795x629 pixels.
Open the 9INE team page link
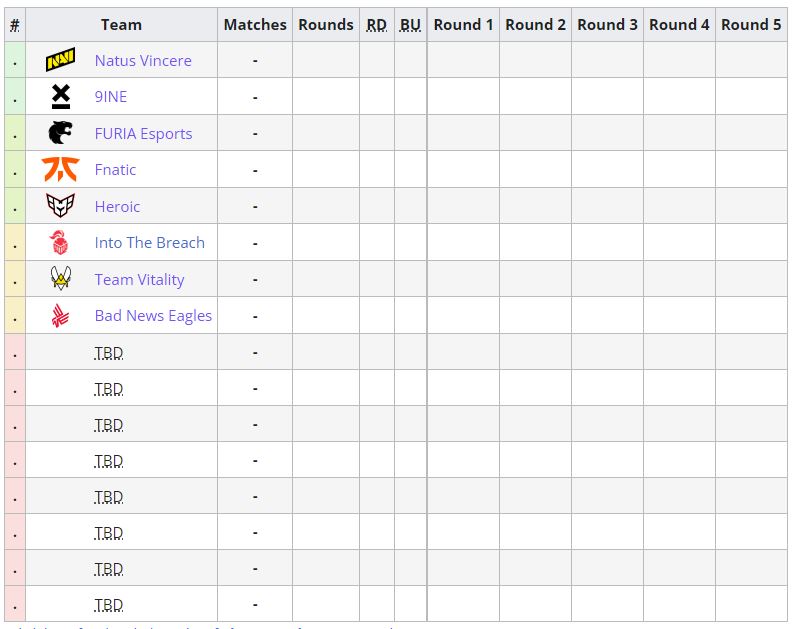click(111, 97)
